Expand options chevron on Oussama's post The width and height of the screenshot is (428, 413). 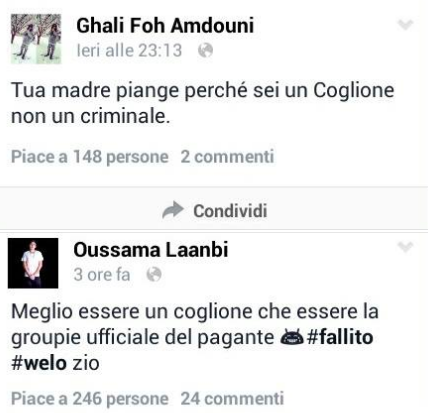coord(406,247)
